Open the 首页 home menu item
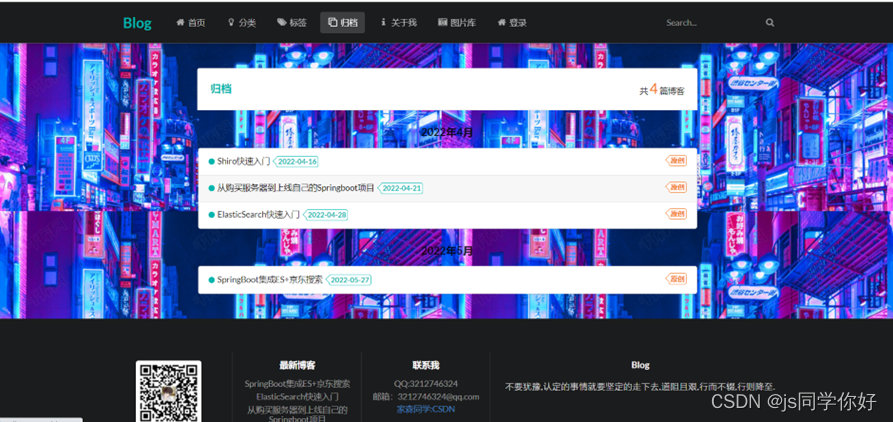This screenshot has width=893, height=422. (190, 23)
